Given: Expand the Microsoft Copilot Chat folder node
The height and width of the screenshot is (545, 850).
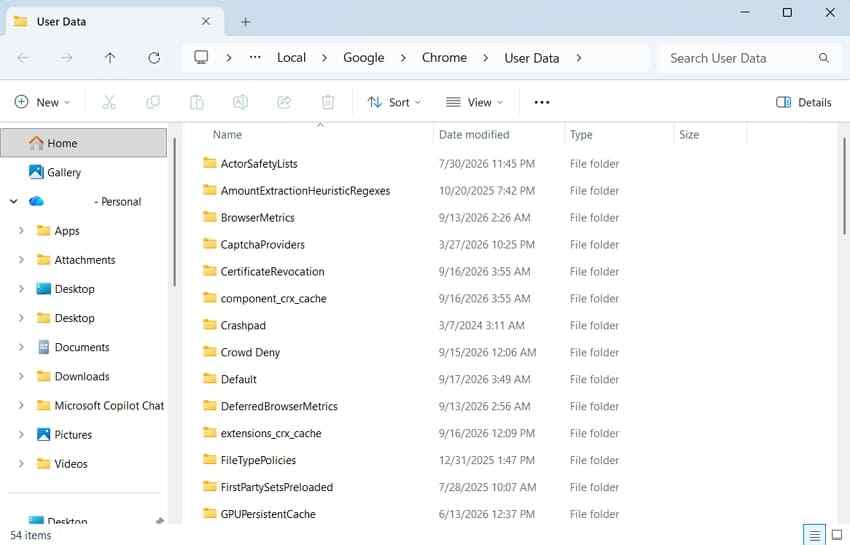Looking at the screenshot, I should pos(21,405).
